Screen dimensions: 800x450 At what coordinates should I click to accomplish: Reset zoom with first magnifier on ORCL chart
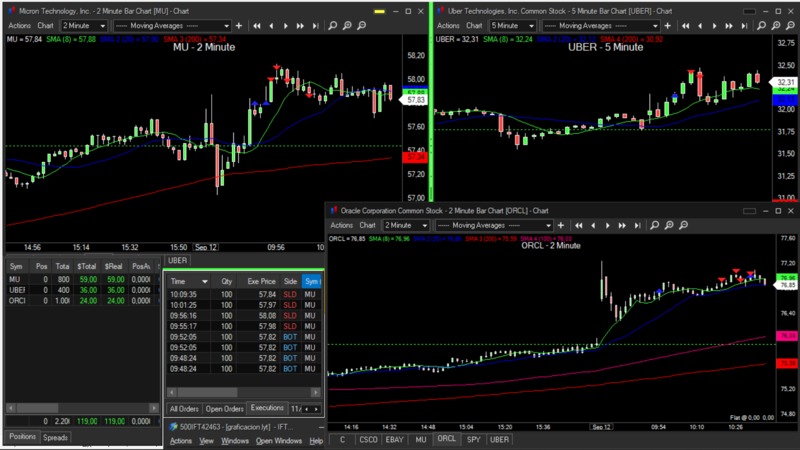click(654, 226)
